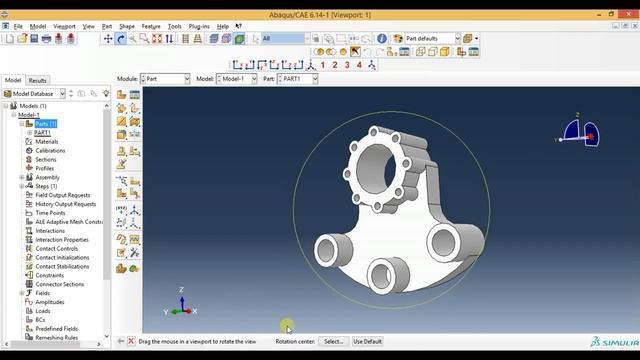Viewport: 640px width, 360px height.
Task: Open the File menu
Action: point(18,26)
